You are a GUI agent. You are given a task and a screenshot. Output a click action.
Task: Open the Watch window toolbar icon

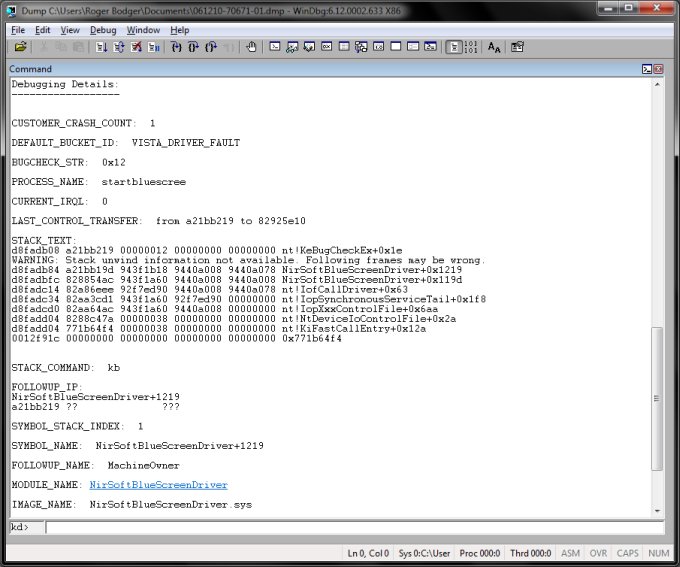click(292, 46)
